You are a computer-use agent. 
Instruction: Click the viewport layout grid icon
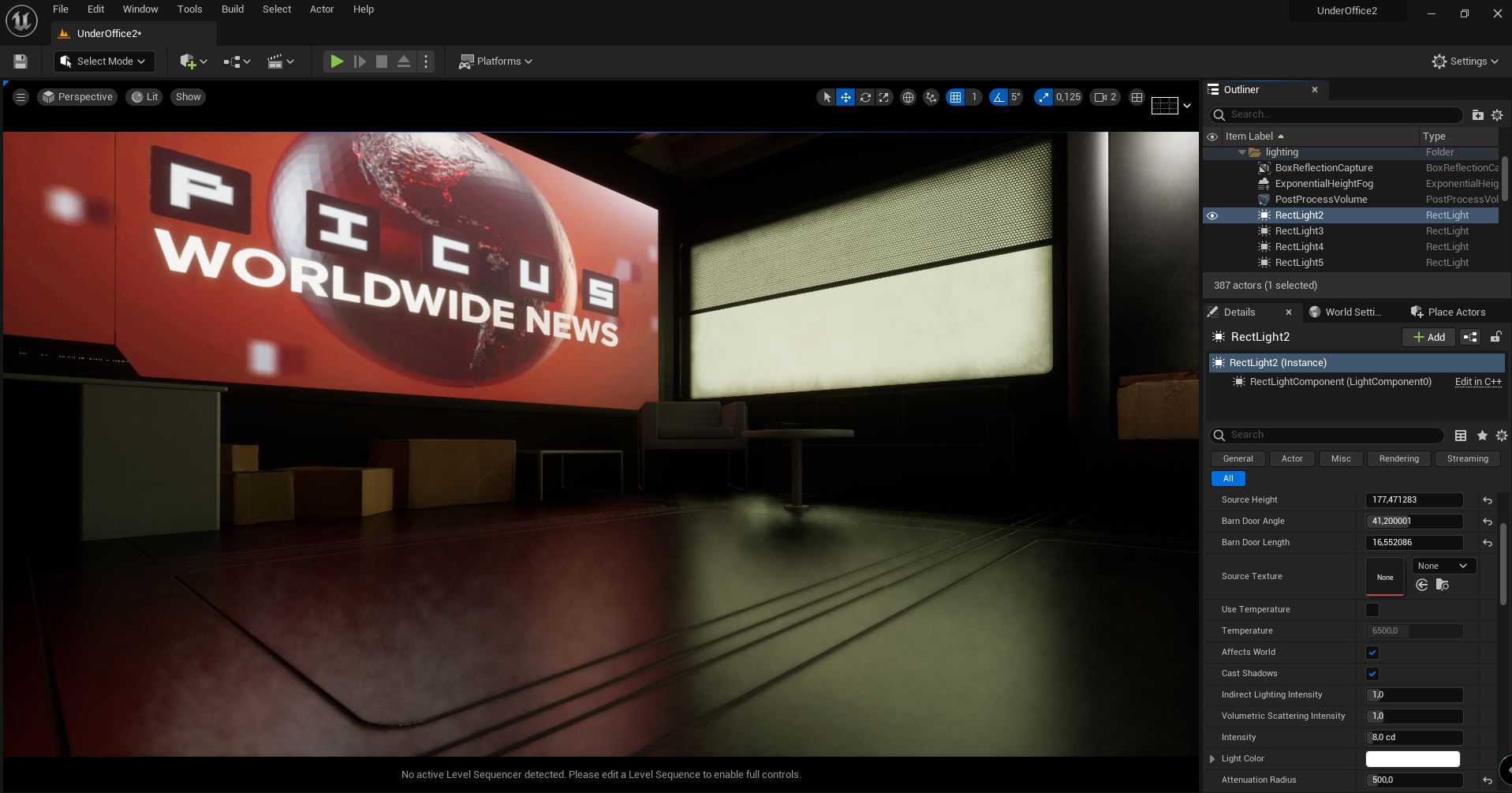(x=1137, y=97)
